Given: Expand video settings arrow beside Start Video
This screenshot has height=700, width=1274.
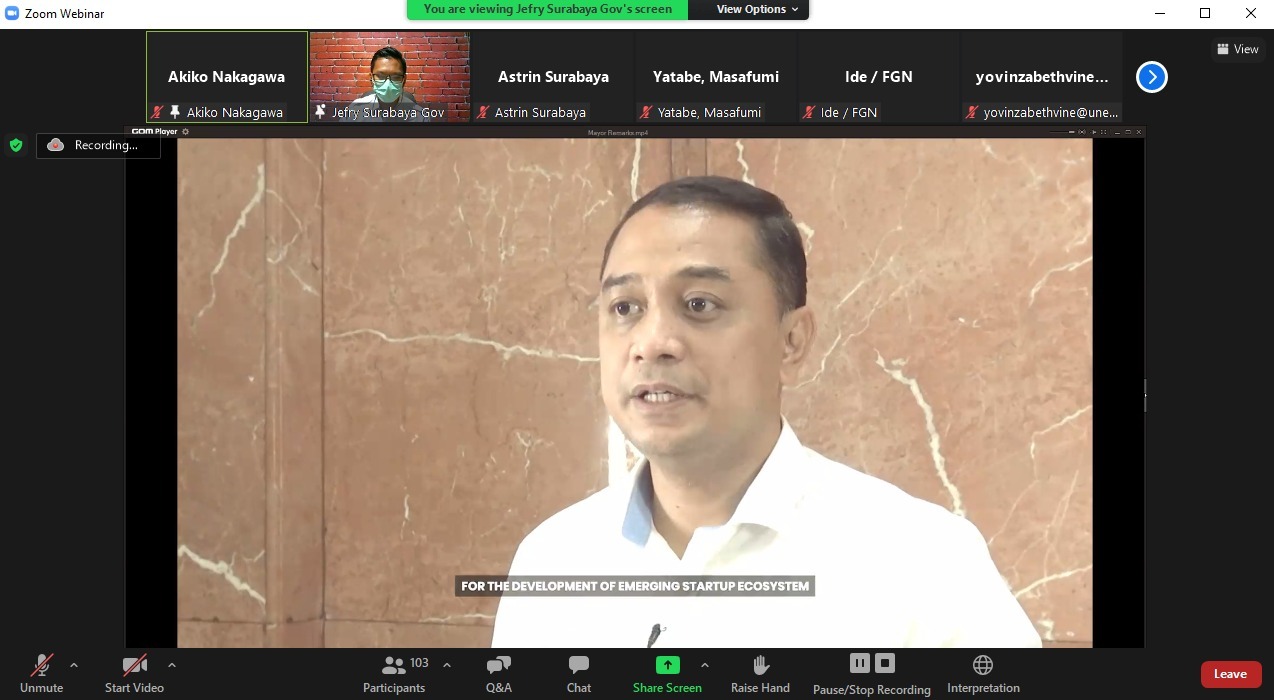Looking at the screenshot, I should (x=172, y=665).
